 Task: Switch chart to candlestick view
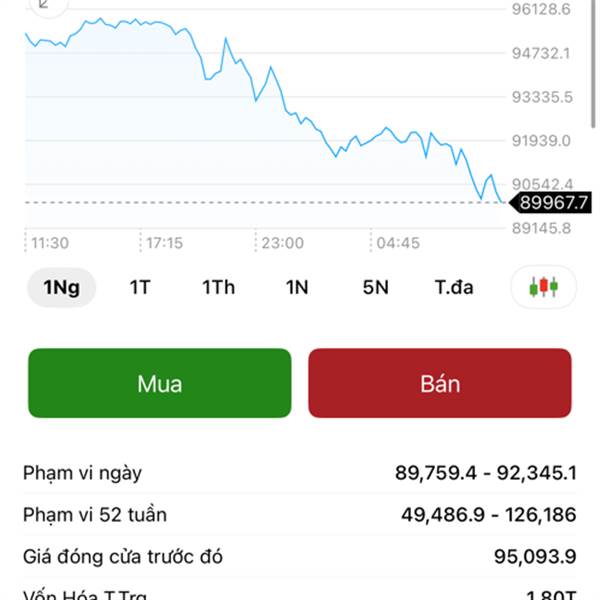[x=544, y=288]
